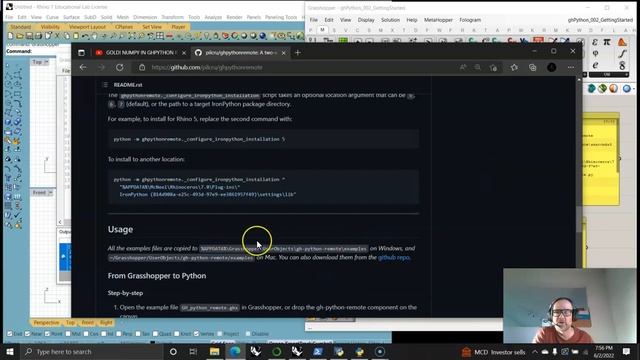Click the Windows taskbar search box

[x=91, y=351]
